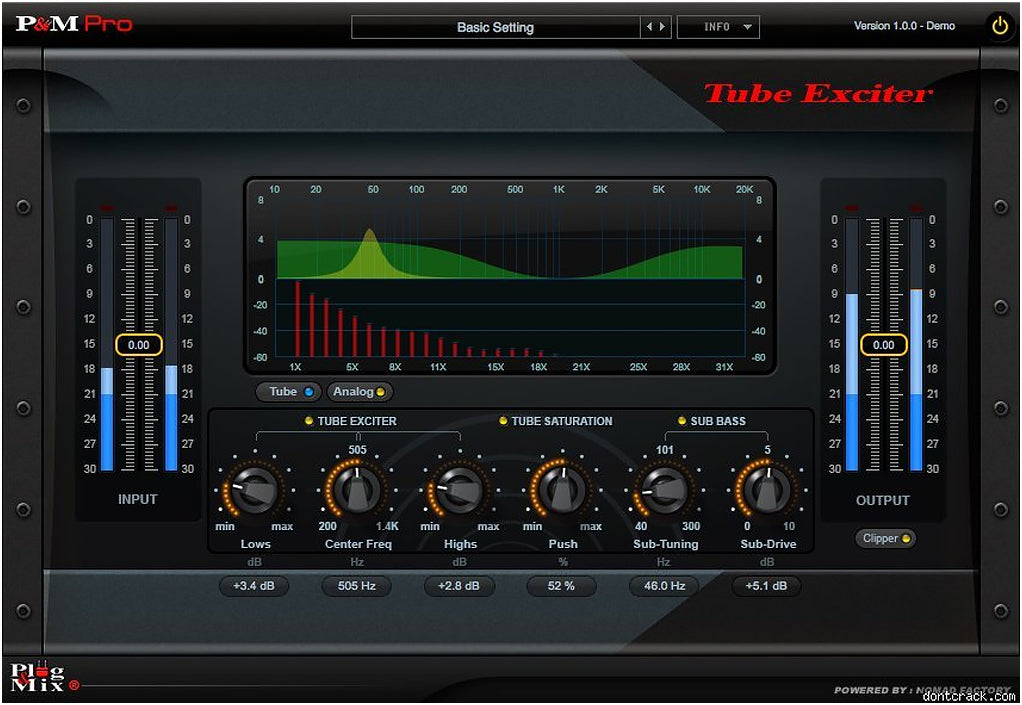Screen dimensions: 1022x705
Task: Click the Lows knob
Action: coord(254,490)
